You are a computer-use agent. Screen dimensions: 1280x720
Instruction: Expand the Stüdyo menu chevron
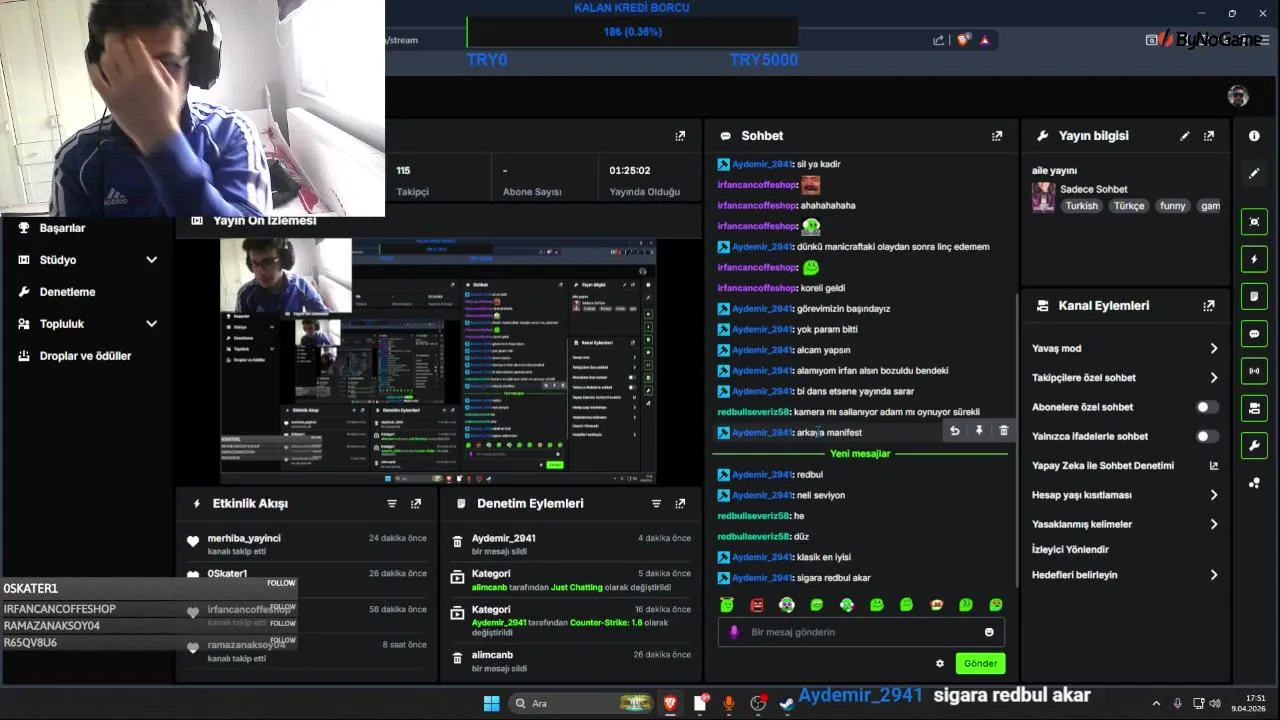152,260
